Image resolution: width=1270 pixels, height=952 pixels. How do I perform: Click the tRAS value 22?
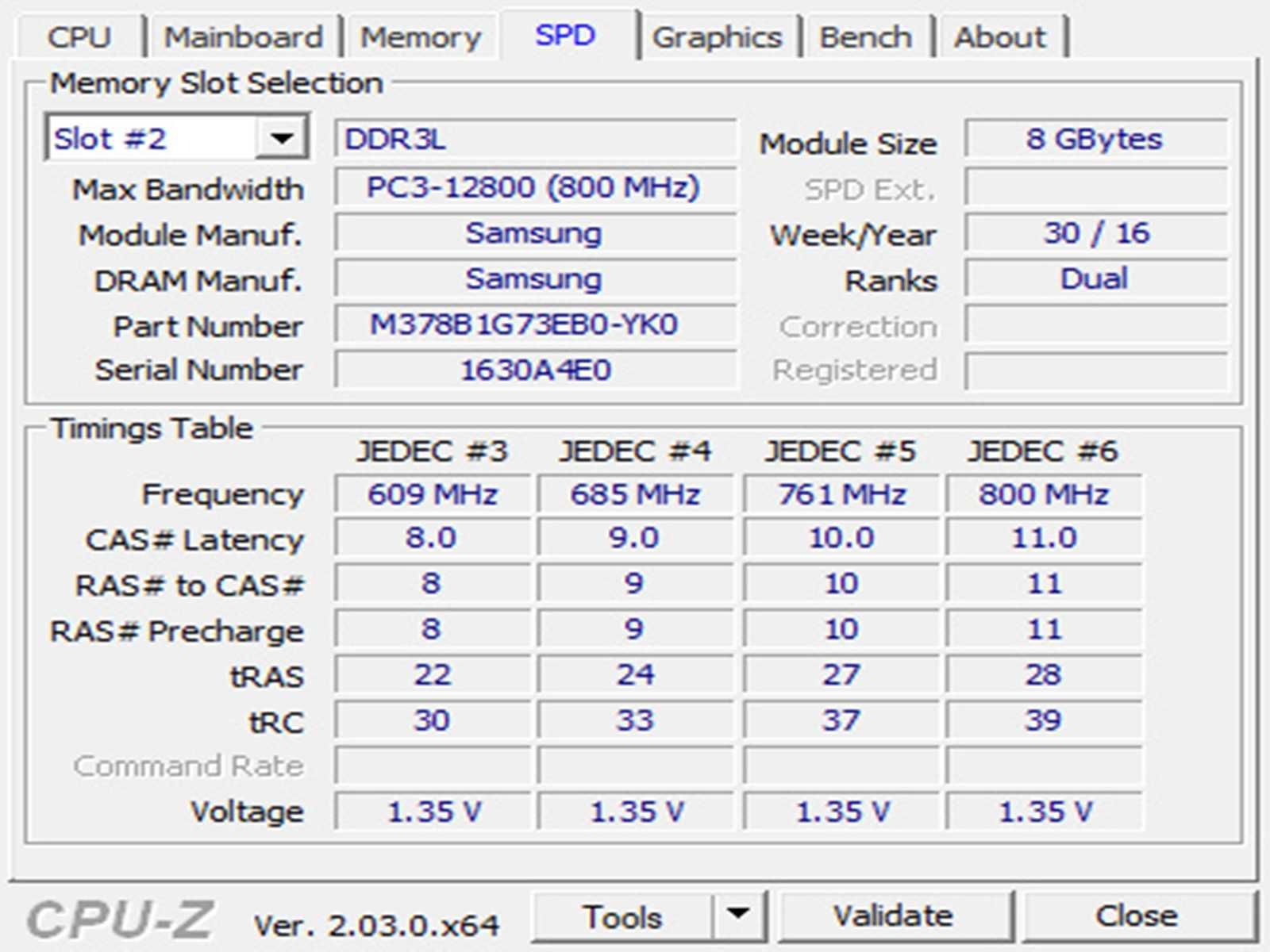(x=433, y=675)
